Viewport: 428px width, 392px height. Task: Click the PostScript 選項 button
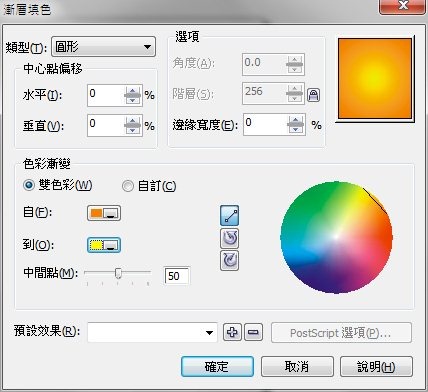point(341,332)
